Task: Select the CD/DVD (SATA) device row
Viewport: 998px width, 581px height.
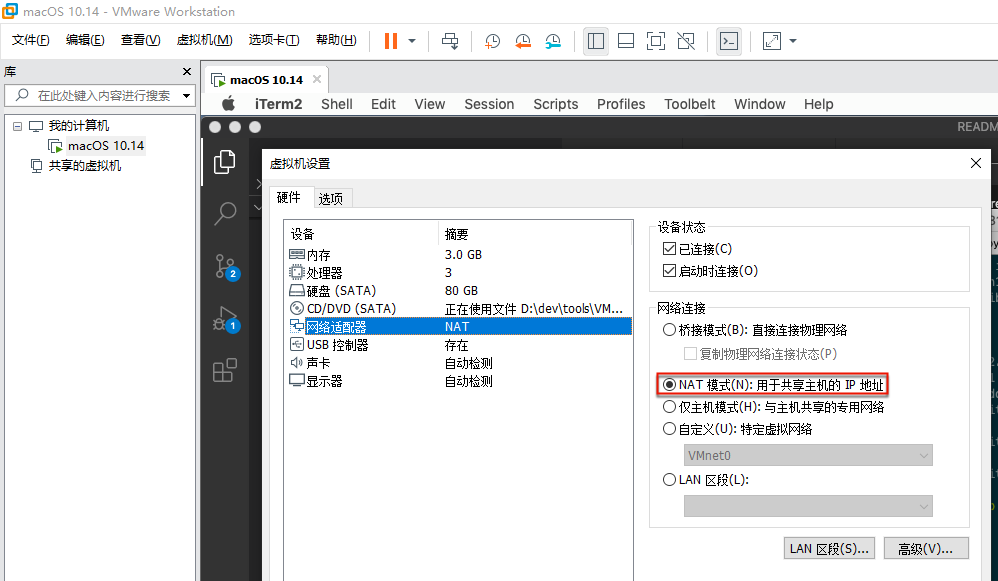Action: click(x=458, y=309)
